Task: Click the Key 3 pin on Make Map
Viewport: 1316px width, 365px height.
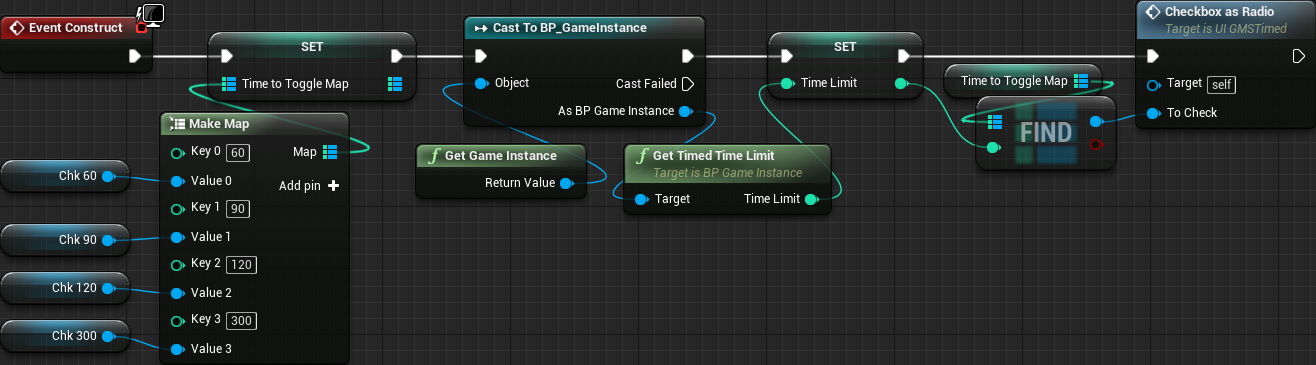Action: click(x=178, y=320)
